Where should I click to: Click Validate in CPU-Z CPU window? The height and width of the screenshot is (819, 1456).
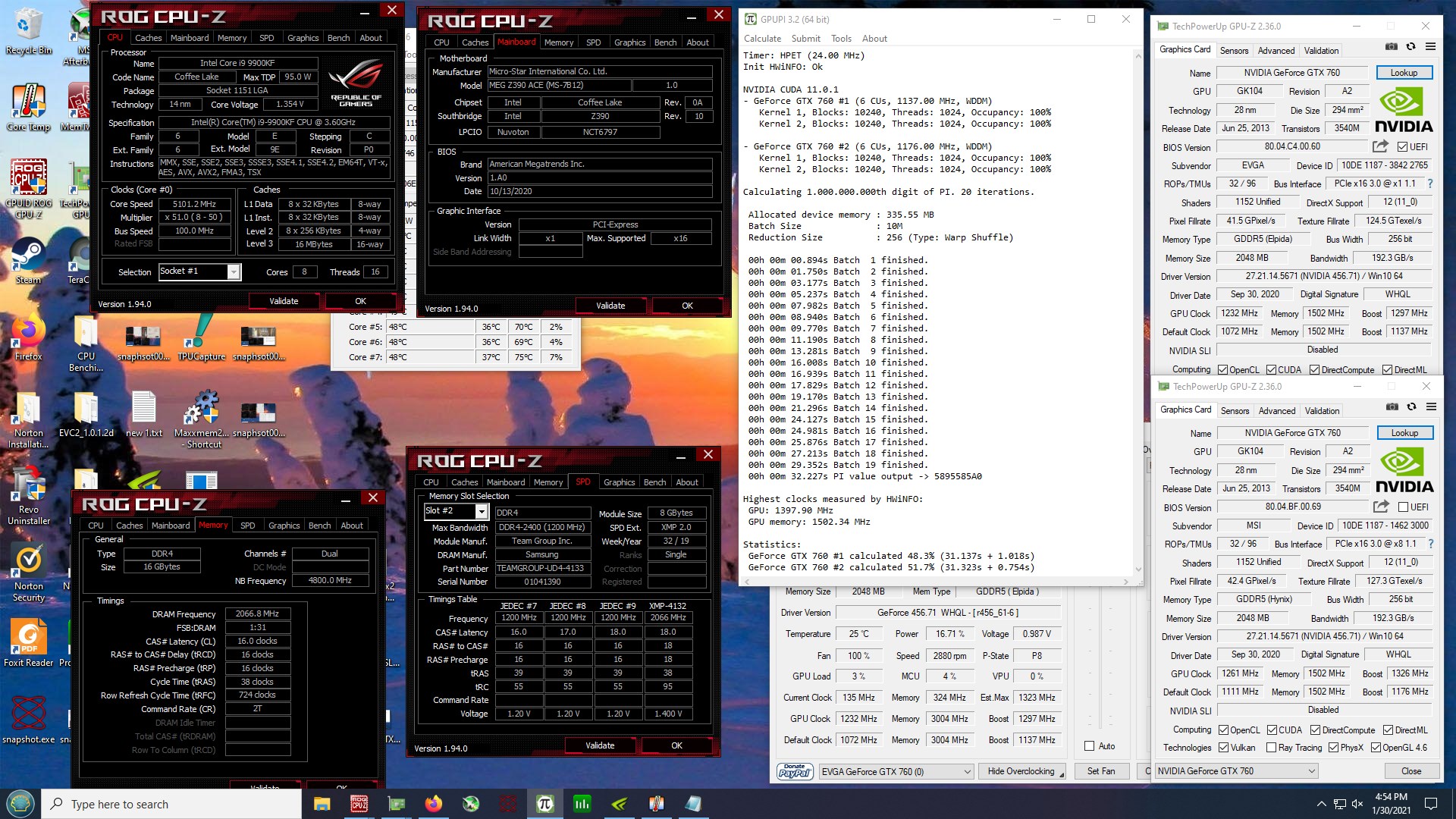[284, 301]
